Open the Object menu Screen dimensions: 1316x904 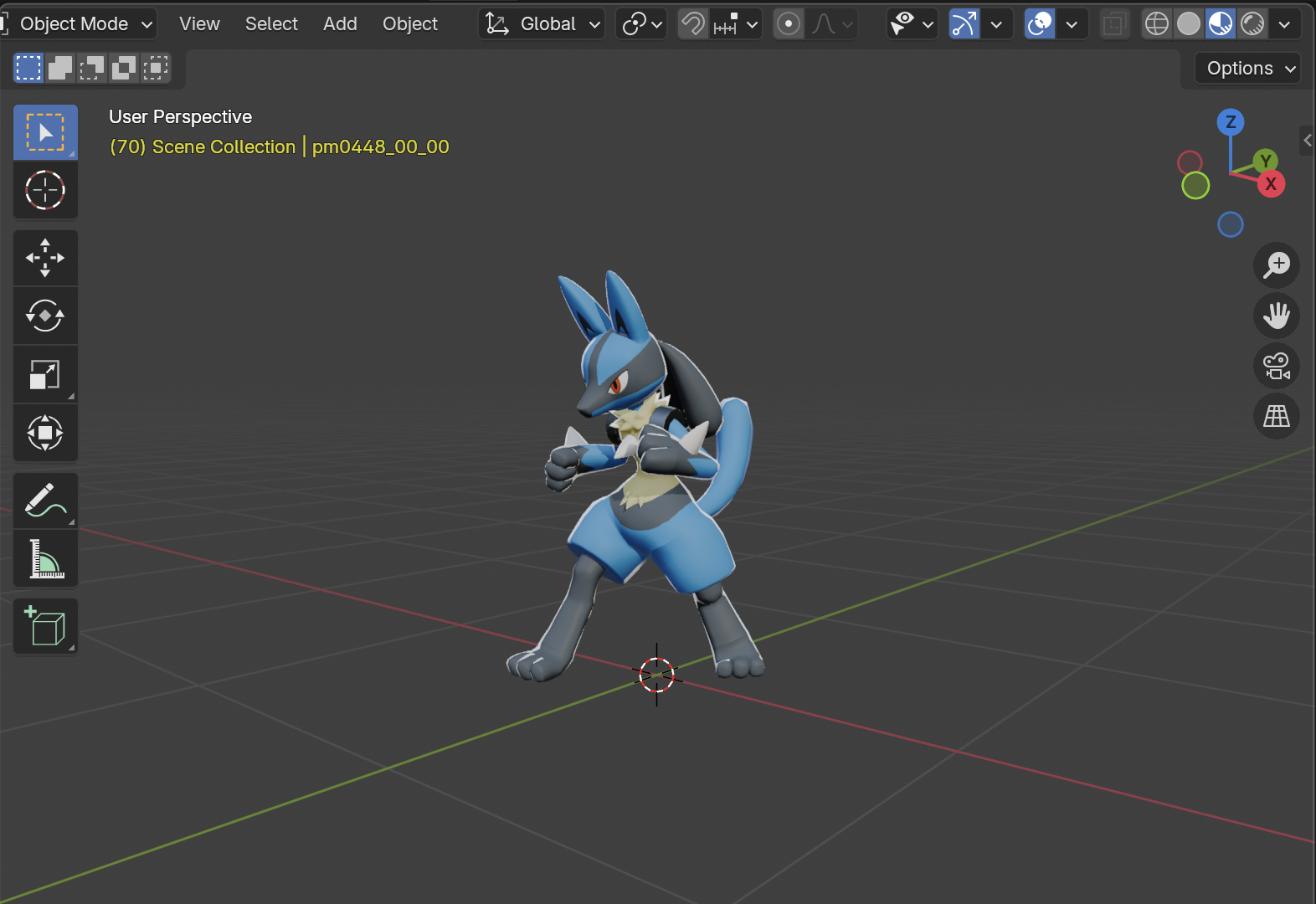410,24
